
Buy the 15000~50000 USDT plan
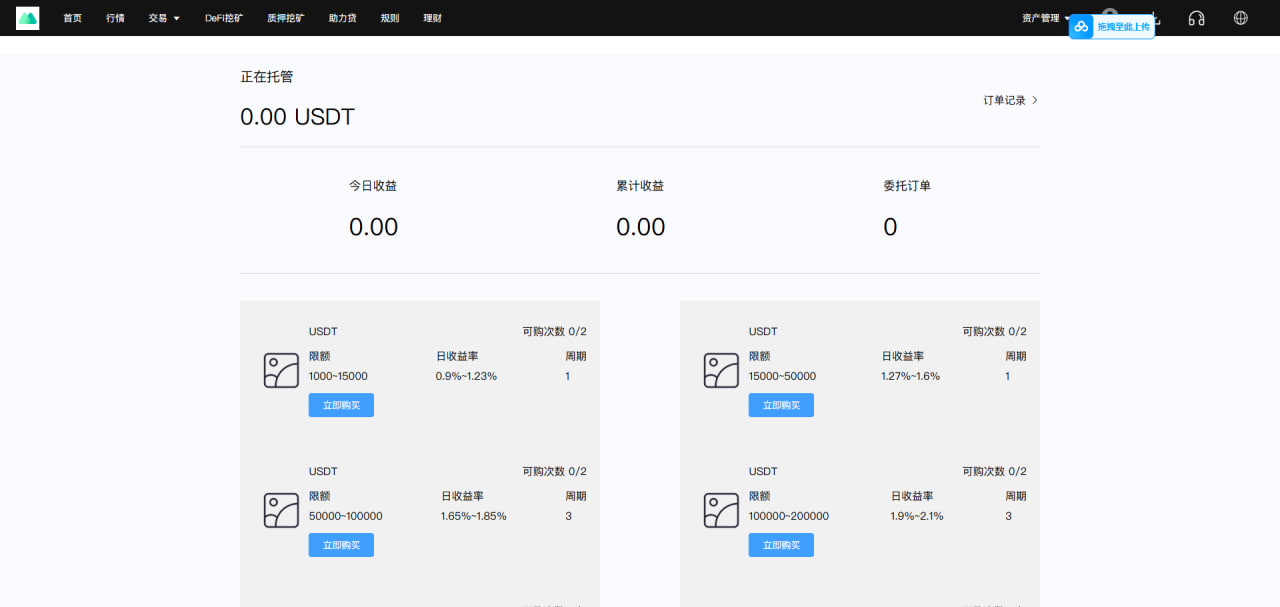781,405
